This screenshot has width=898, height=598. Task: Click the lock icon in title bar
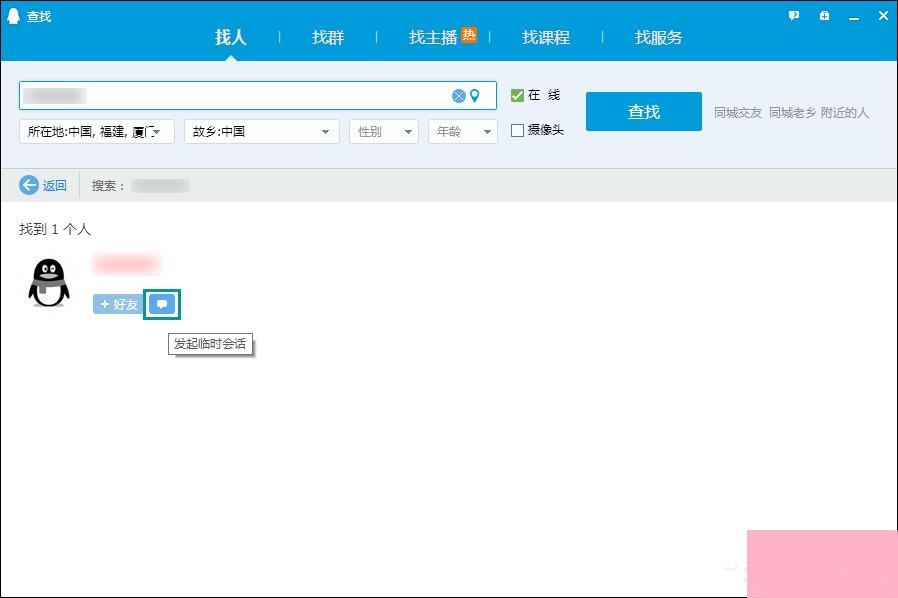pyautogui.click(x=824, y=15)
